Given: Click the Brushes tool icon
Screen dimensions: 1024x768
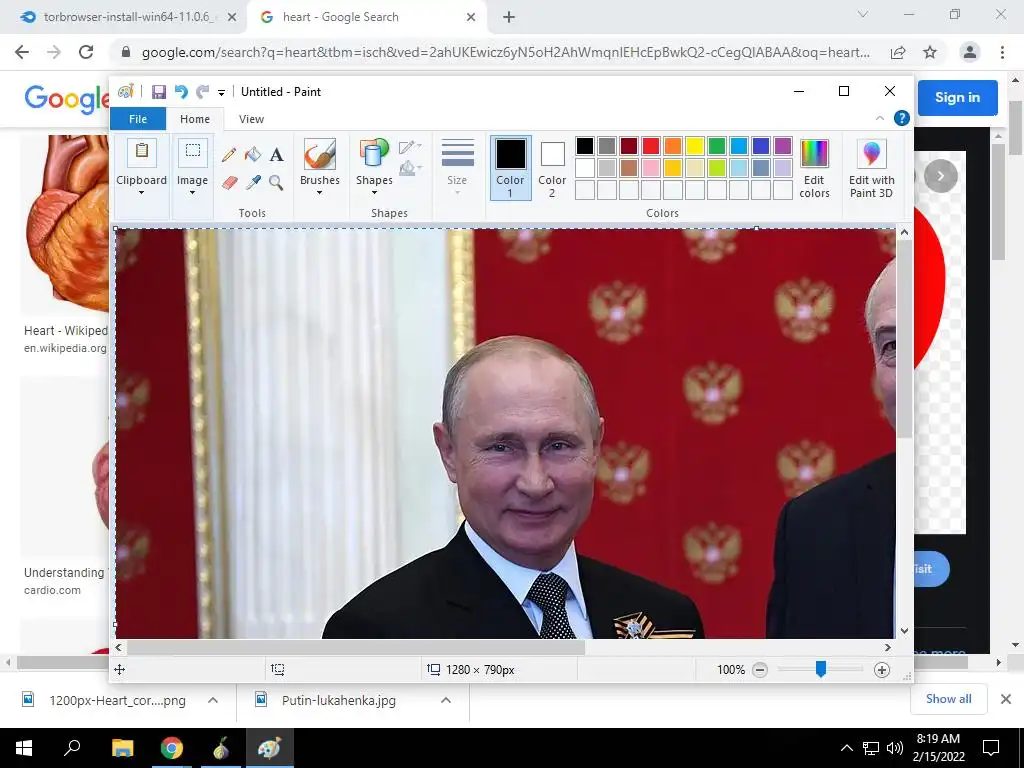Looking at the screenshot, I should point(319,155).
